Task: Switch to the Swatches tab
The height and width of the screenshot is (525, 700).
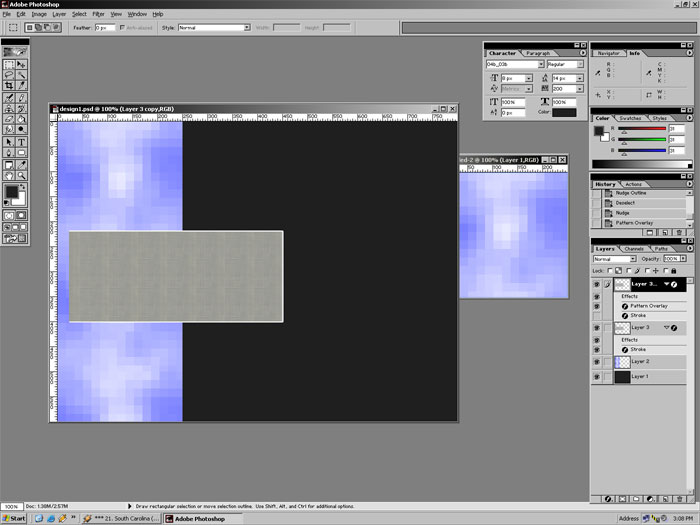Action: click(x=632, y=118)
